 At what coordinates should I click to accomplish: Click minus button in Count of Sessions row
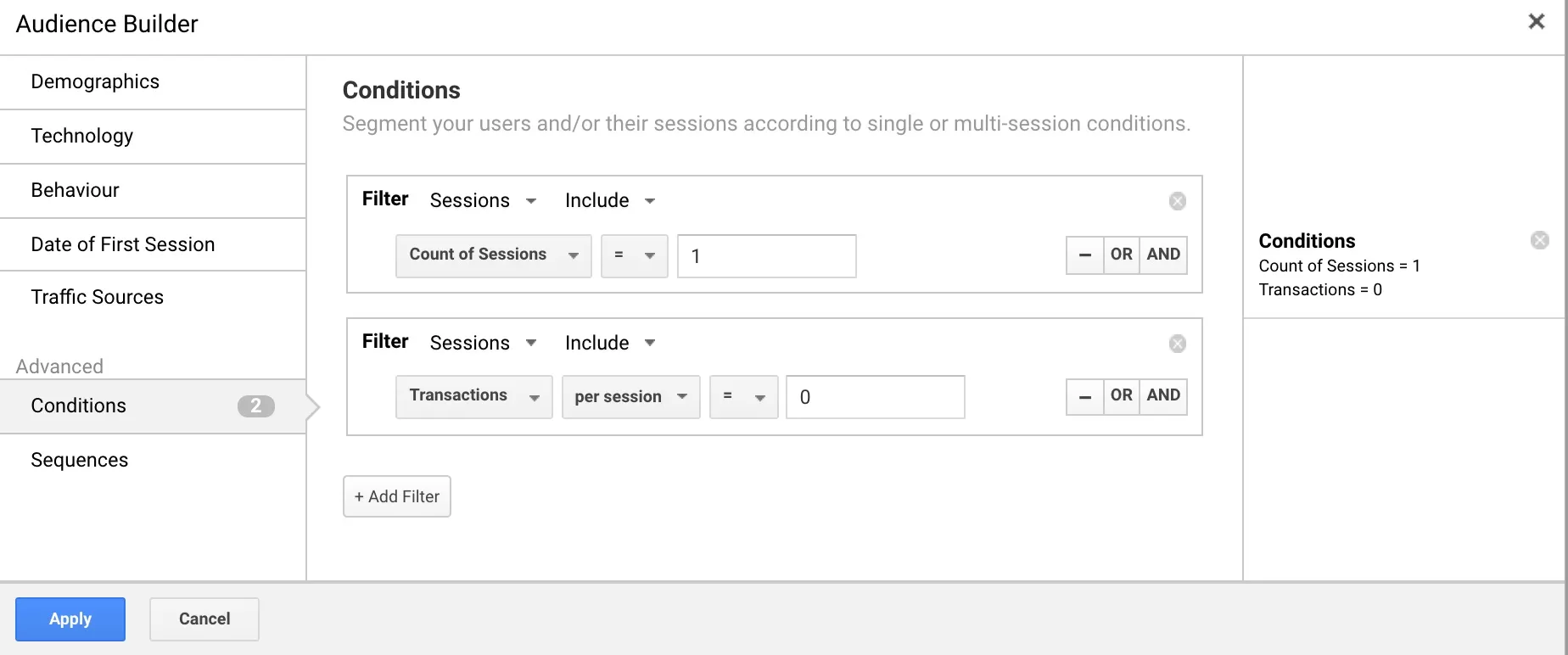[x=1084, y=255]
